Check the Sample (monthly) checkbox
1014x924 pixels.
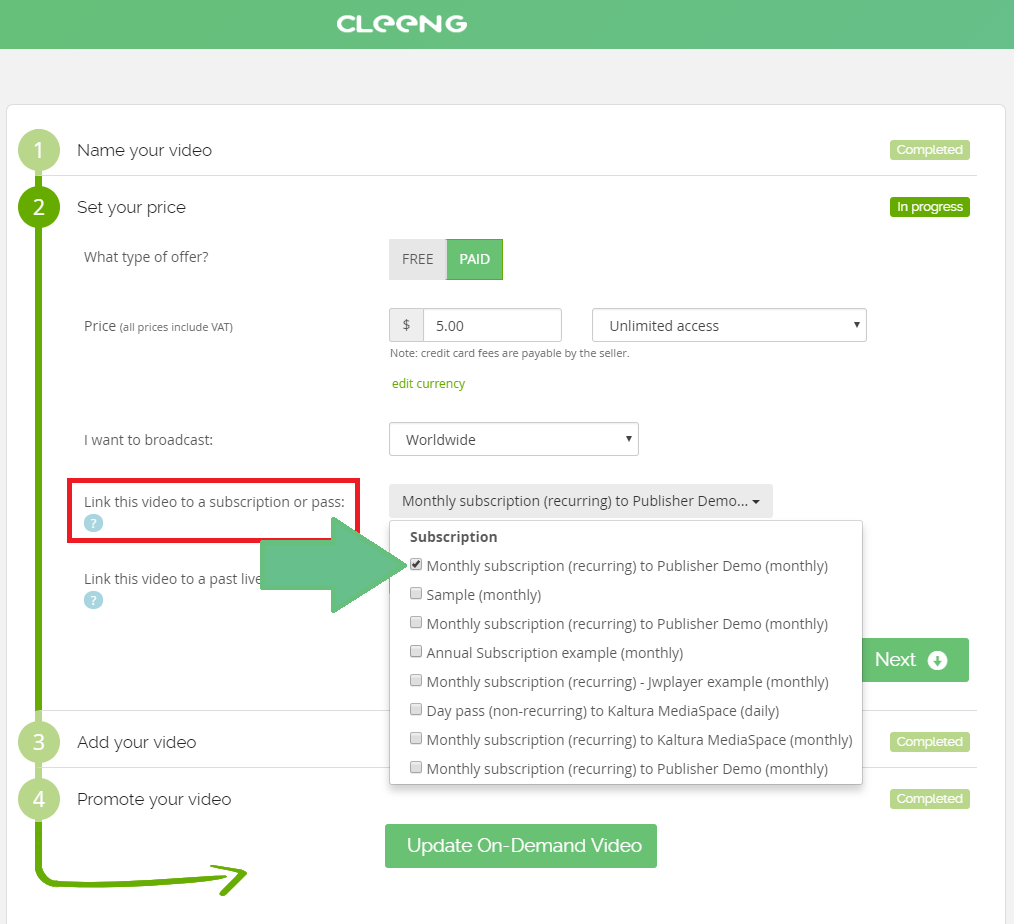coord(416,594)
